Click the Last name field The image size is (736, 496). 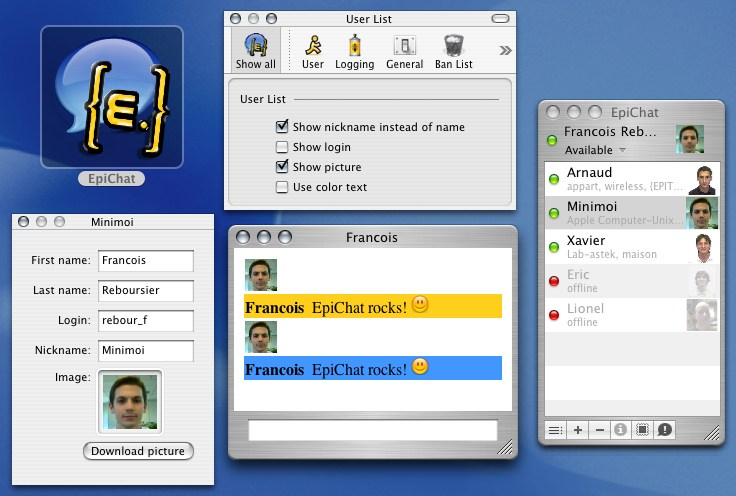coord(146,290)
